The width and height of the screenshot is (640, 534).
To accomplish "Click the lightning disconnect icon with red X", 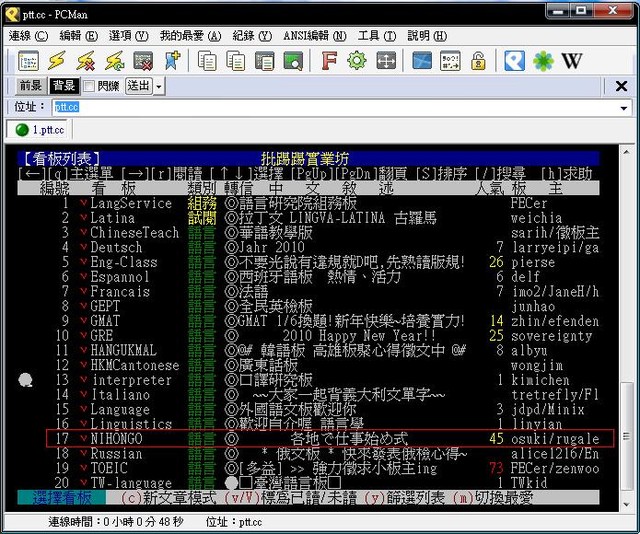I will coord(86,61).
